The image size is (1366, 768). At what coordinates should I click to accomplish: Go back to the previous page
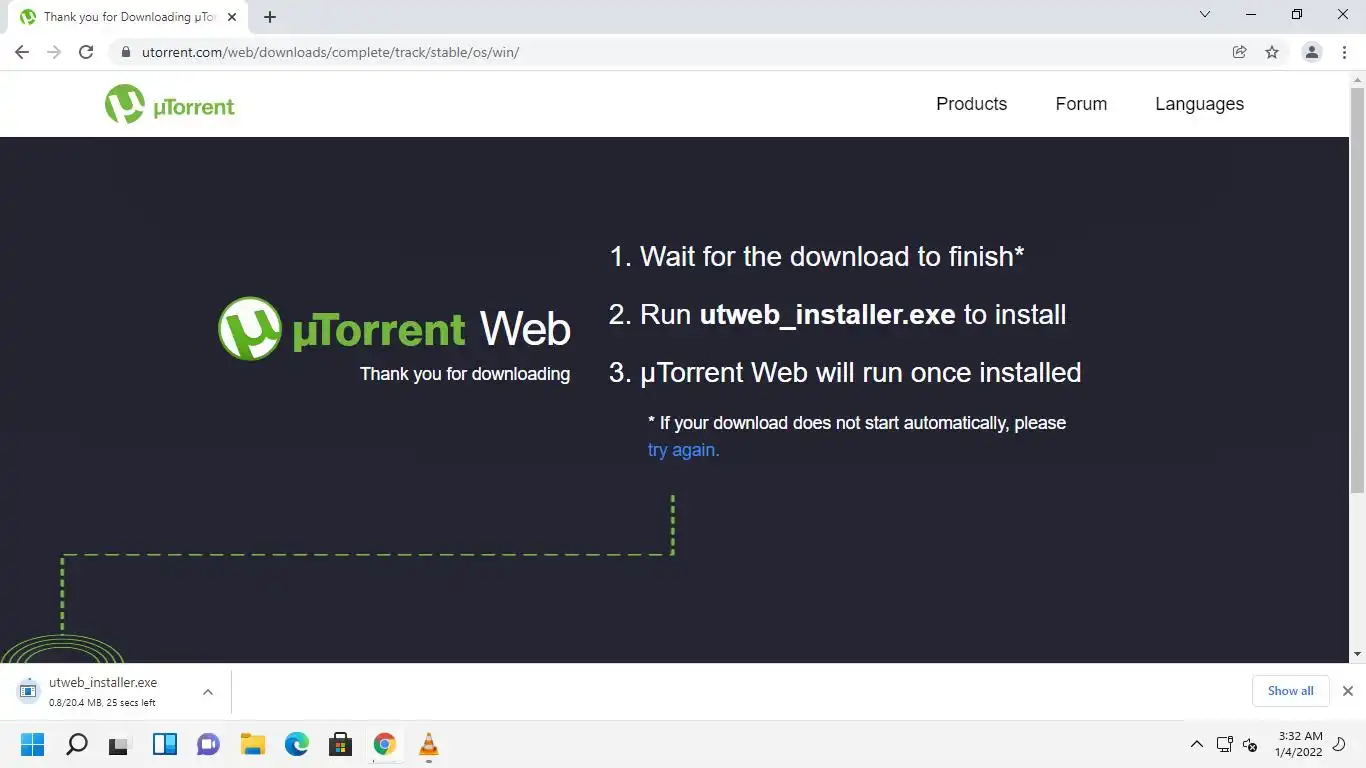point(22,52)
